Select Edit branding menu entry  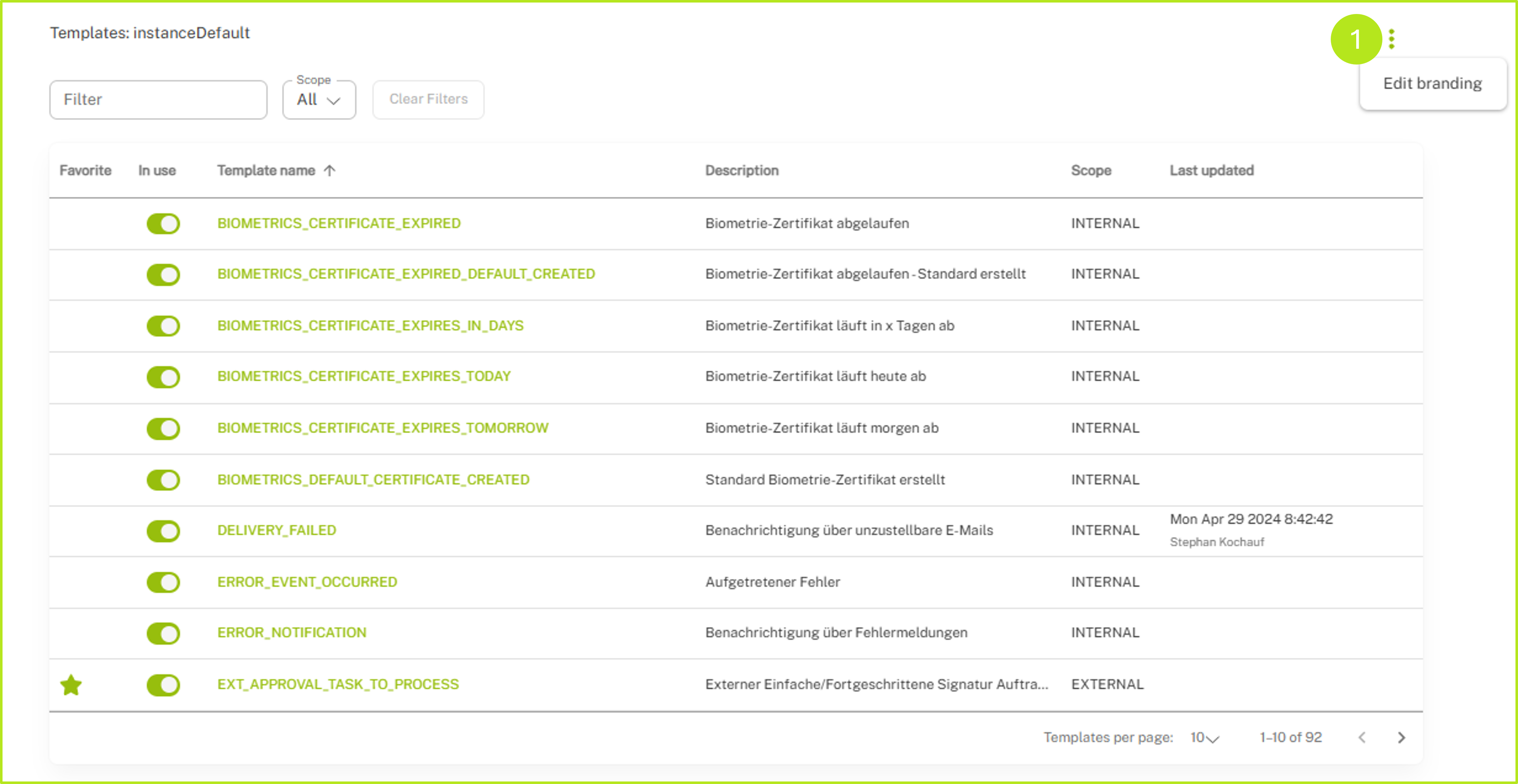pos(1432,84)
